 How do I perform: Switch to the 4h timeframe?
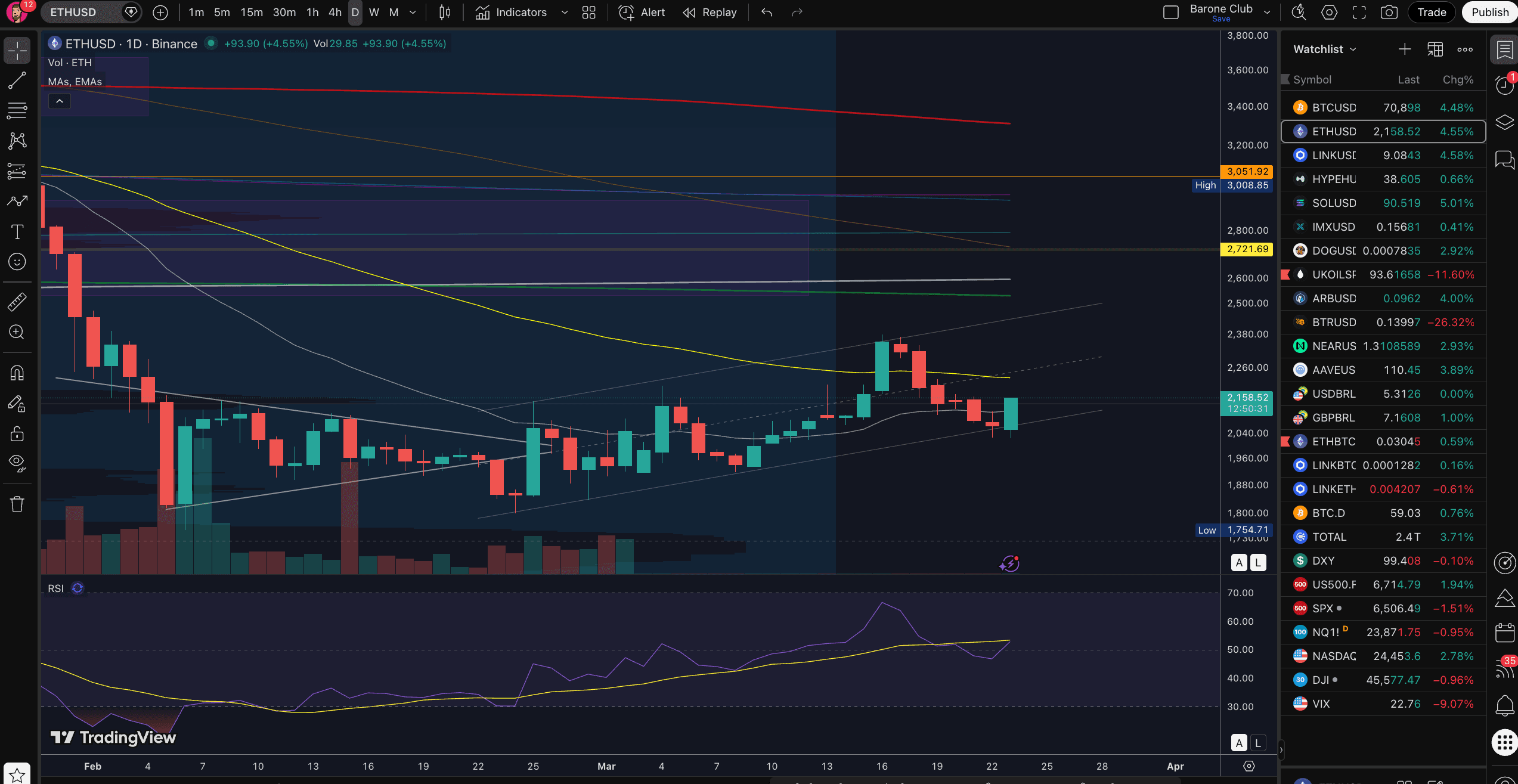335,13
